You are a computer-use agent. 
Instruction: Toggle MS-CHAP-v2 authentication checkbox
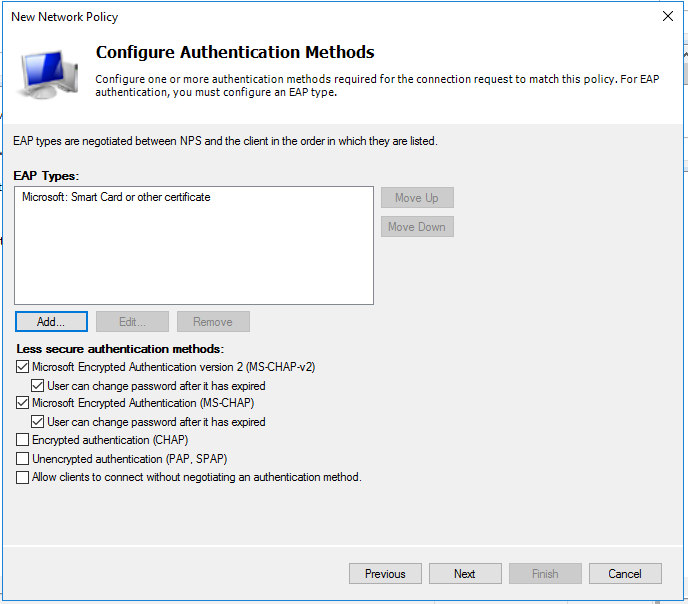click(x=22, y=367)
